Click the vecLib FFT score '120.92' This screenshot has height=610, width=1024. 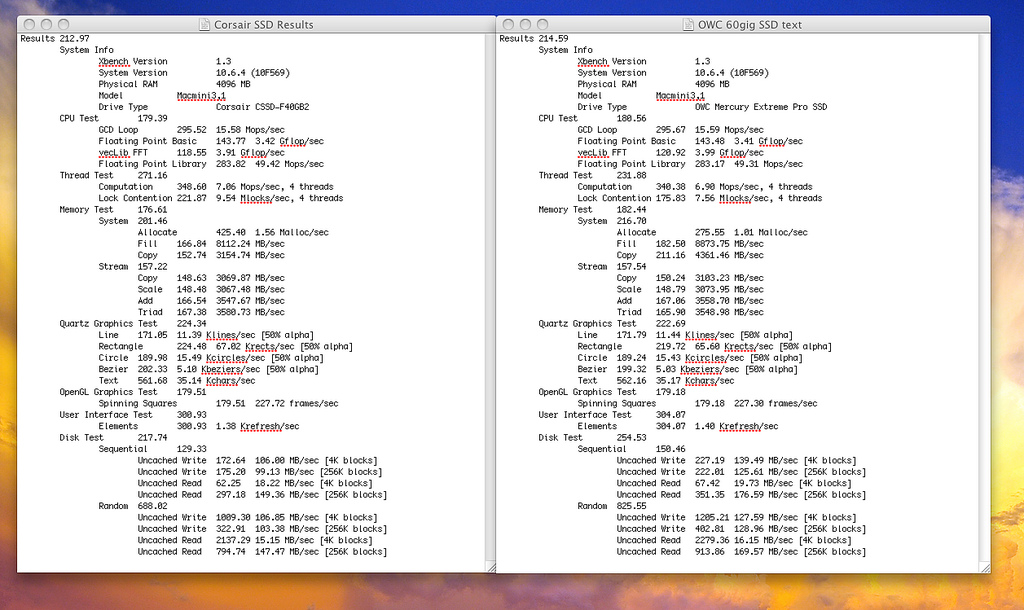(x=670, y=153)
